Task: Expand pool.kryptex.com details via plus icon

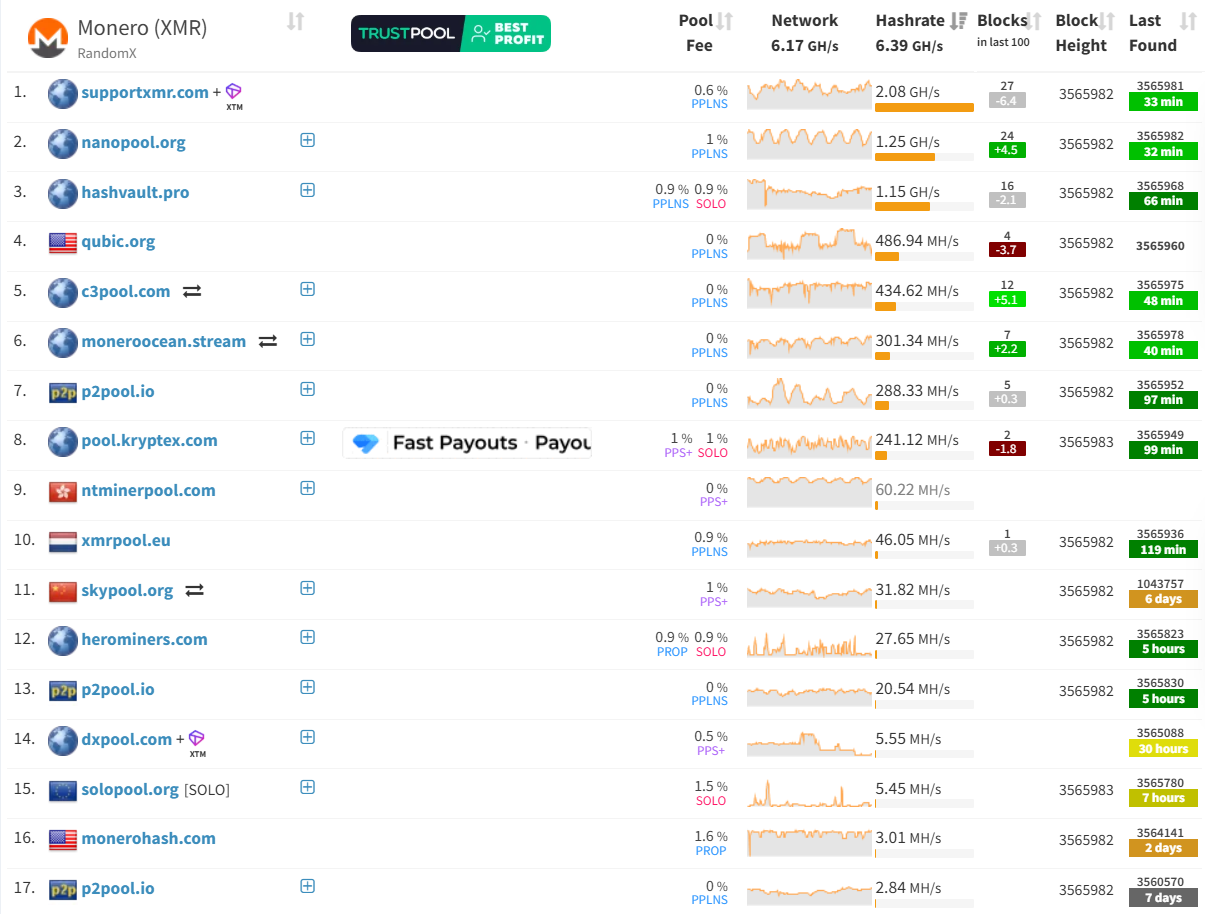Action: (x=308, y=438)
